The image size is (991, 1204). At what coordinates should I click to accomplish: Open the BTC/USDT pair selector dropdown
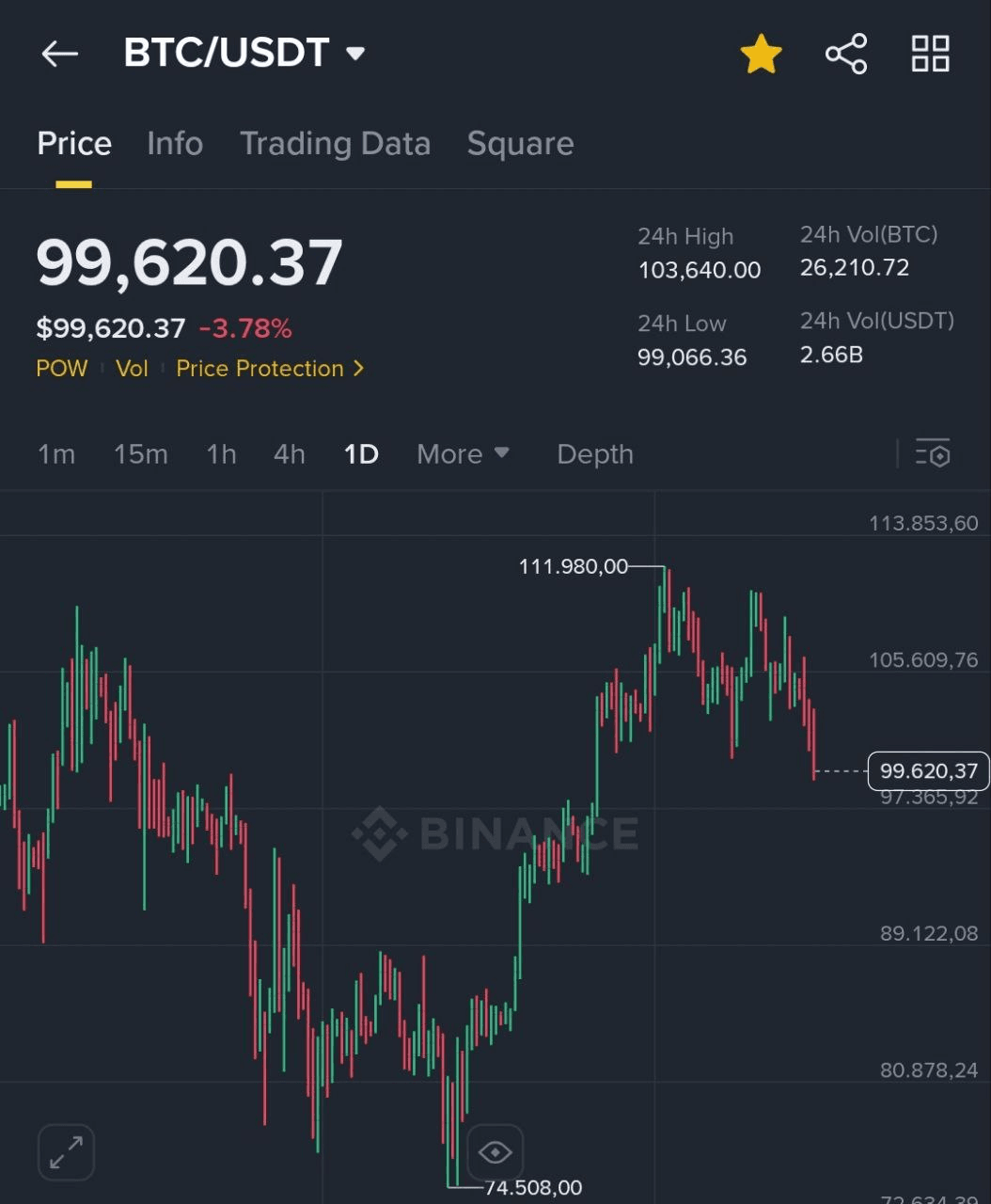click(244, 53)
